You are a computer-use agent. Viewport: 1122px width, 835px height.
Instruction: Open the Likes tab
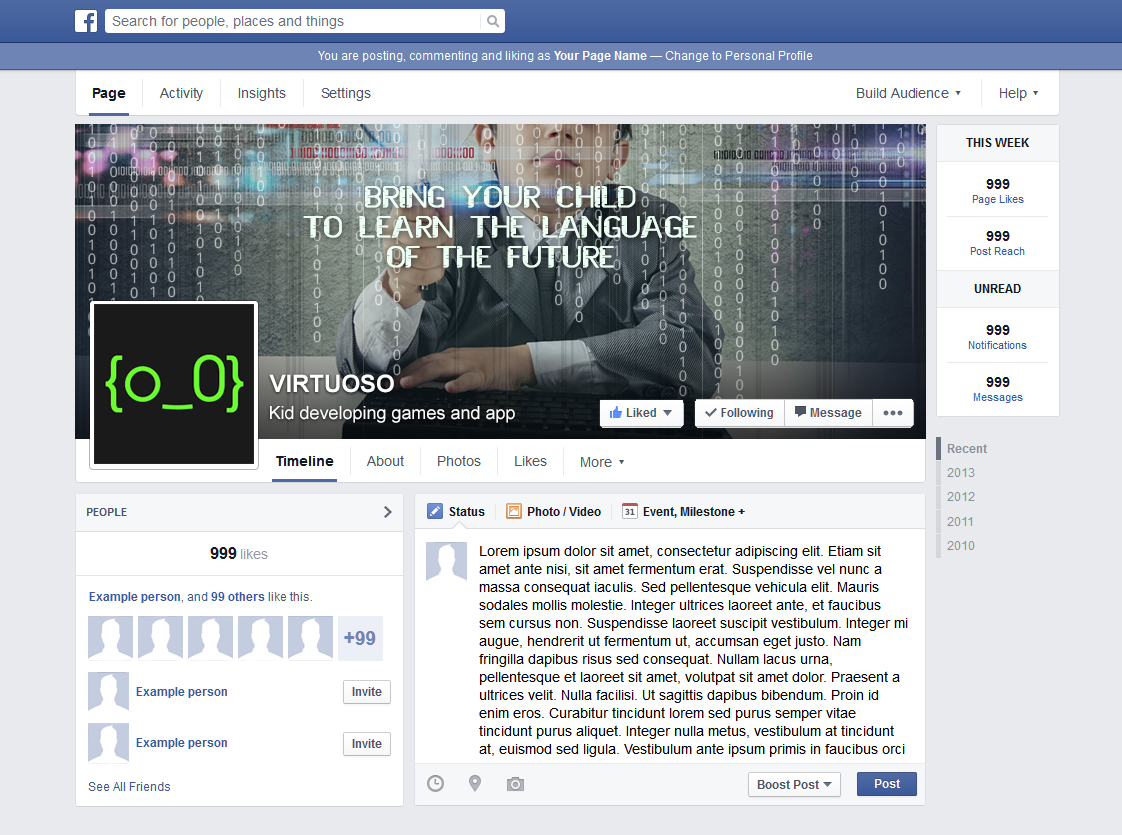530,462
